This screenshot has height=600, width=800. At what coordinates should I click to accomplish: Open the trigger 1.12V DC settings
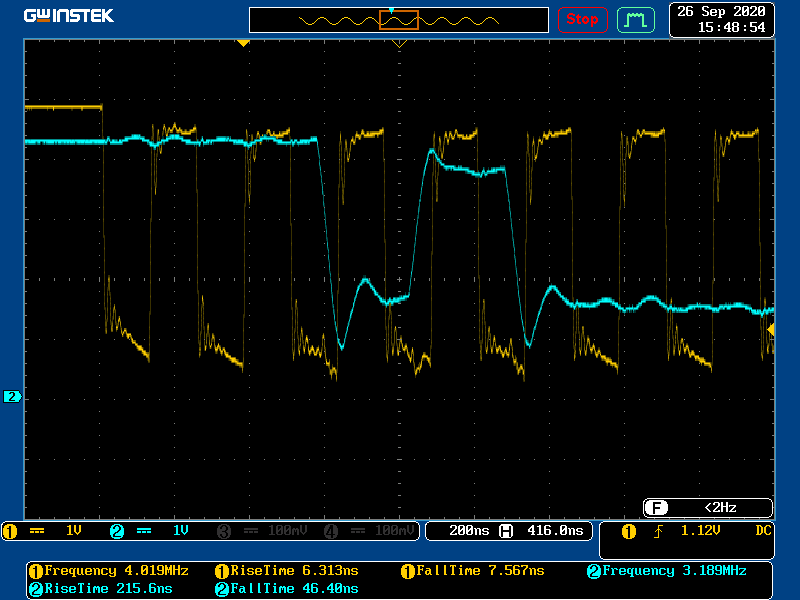698,531
